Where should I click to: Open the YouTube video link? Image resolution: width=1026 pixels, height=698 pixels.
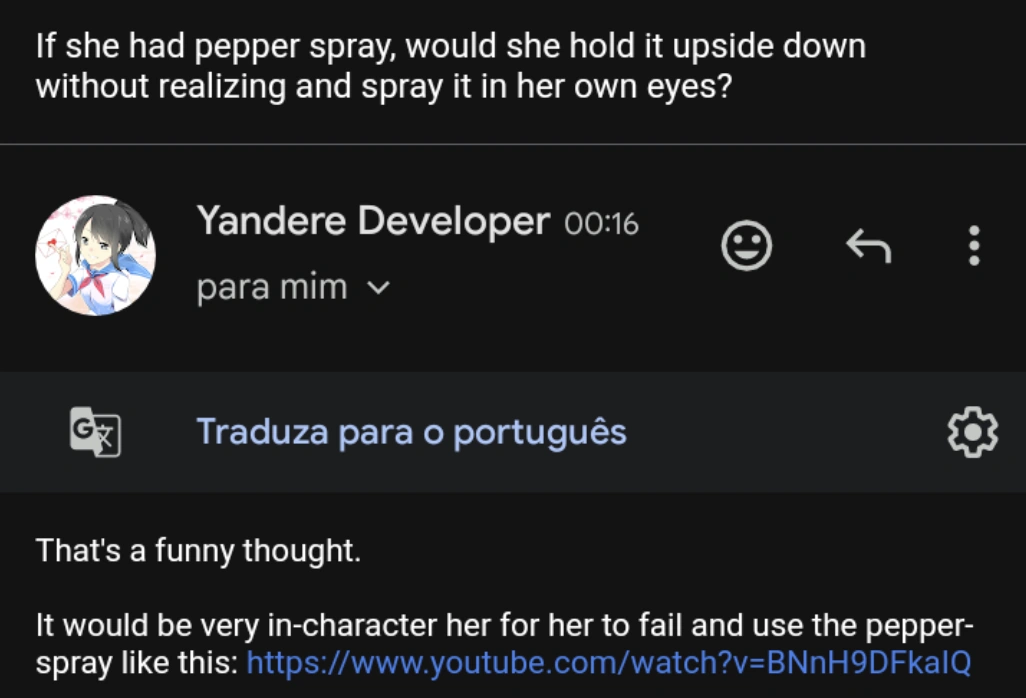(x=608, y=662)
